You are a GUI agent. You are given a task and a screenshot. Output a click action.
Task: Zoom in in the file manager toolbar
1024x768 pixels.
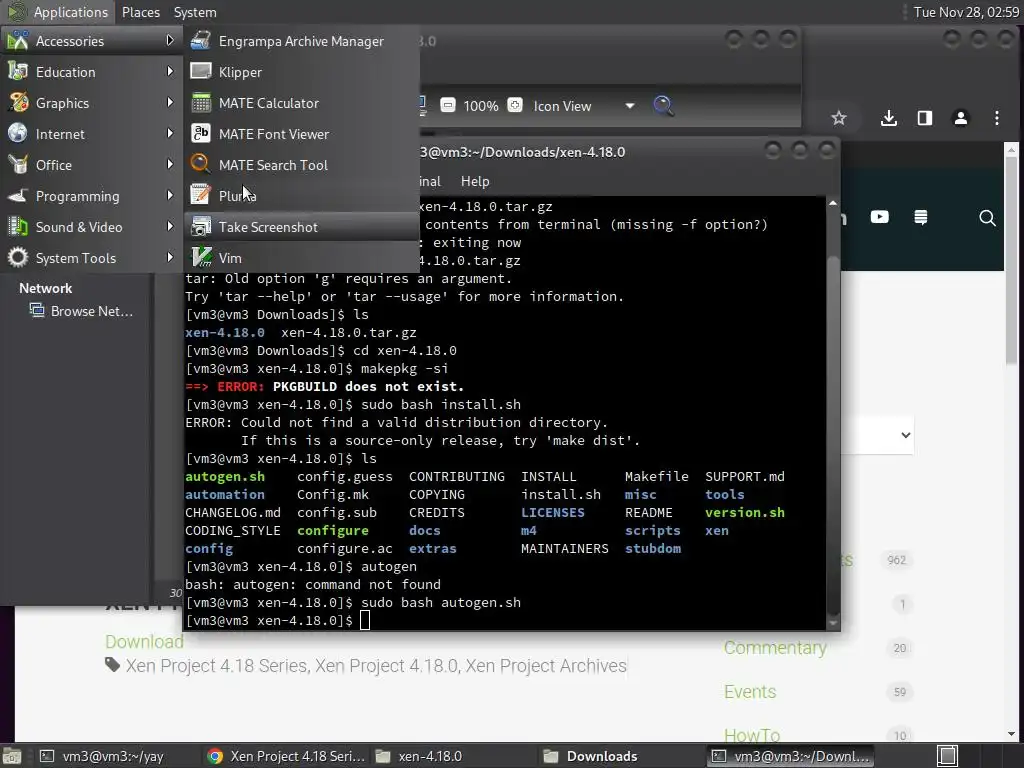pos(515,105)
